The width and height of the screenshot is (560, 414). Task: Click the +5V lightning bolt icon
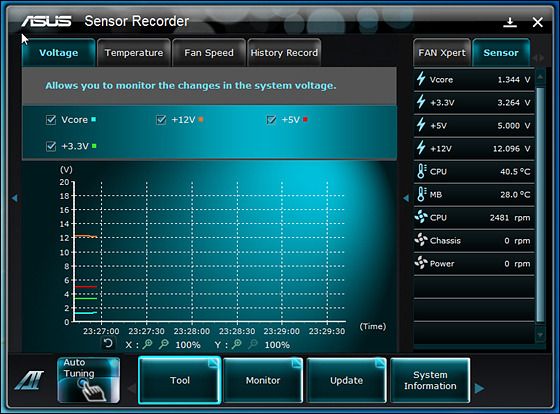click(421, 125)
